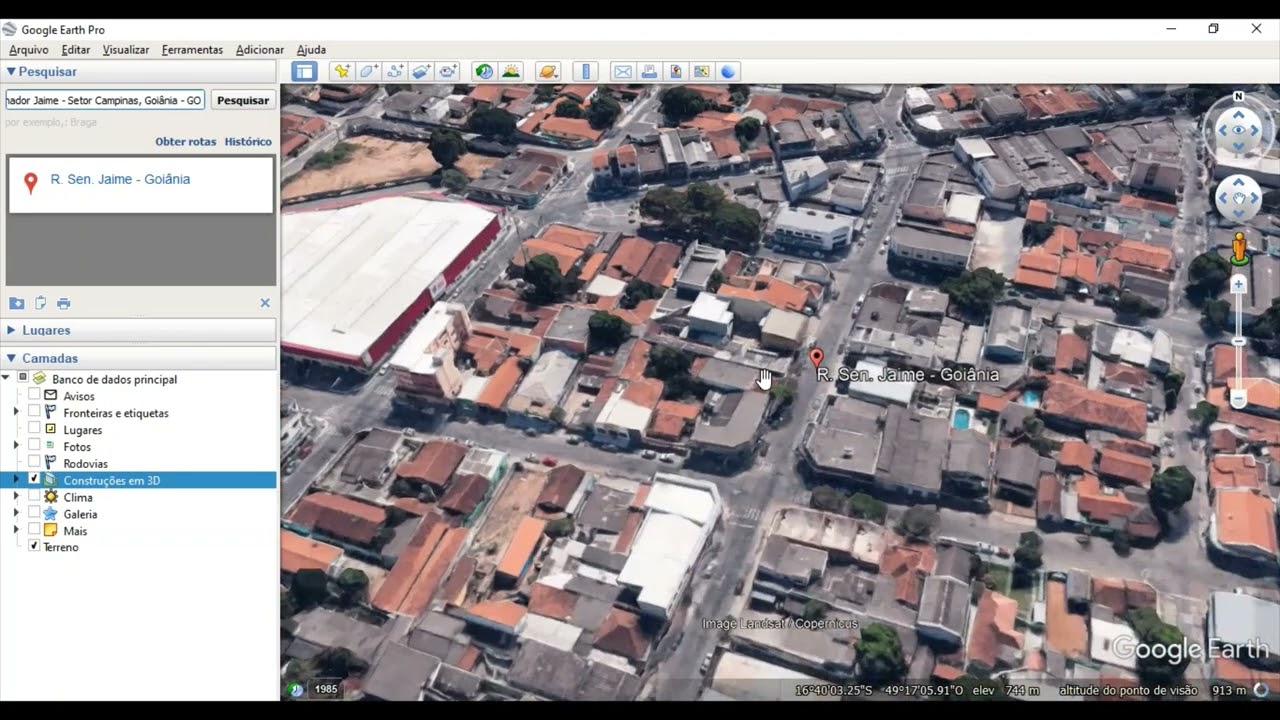
Task: Turn on the Fotos layer checkbox
Action: point(34,446)
